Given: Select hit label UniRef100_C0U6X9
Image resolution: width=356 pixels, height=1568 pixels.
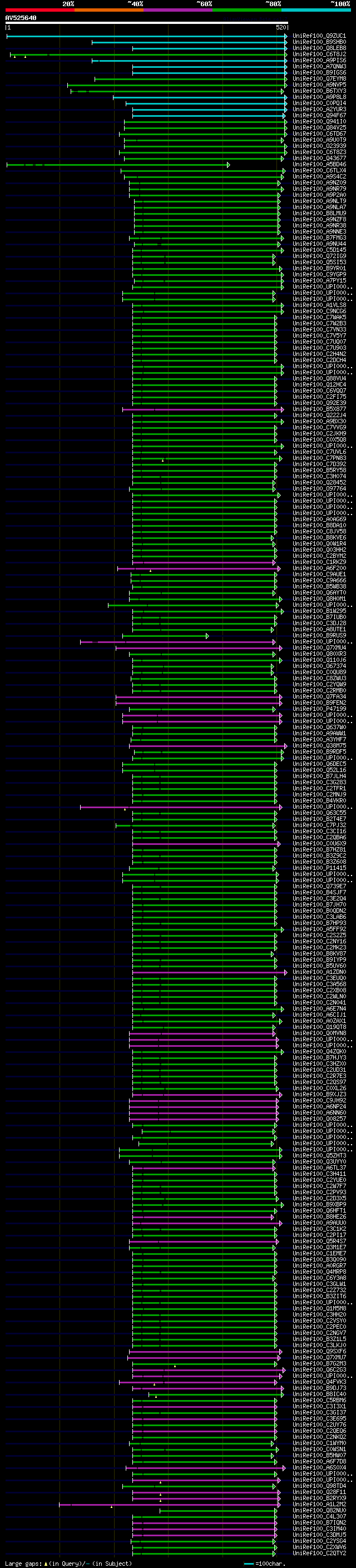Looking at the screenshot, I should point(319,844).
